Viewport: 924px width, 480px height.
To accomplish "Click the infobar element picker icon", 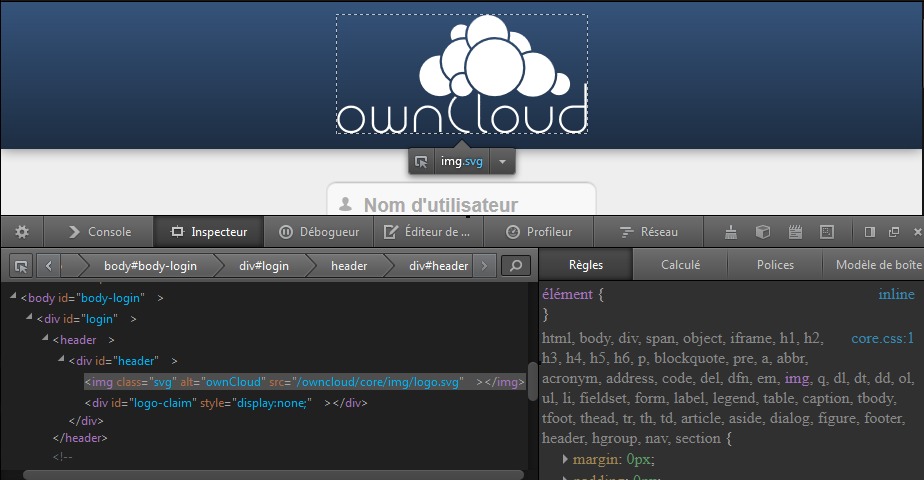I will tap(421, 161).
